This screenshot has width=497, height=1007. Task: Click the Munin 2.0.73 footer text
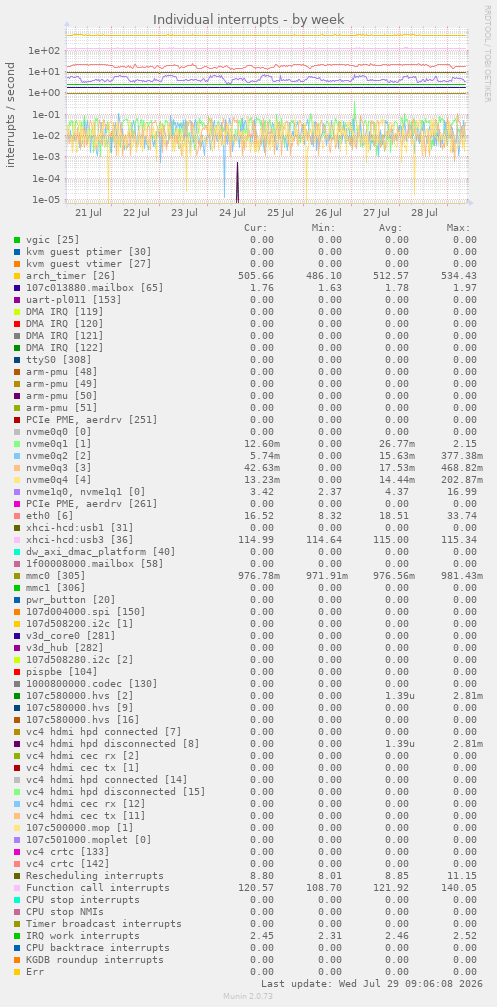[248, 995]
